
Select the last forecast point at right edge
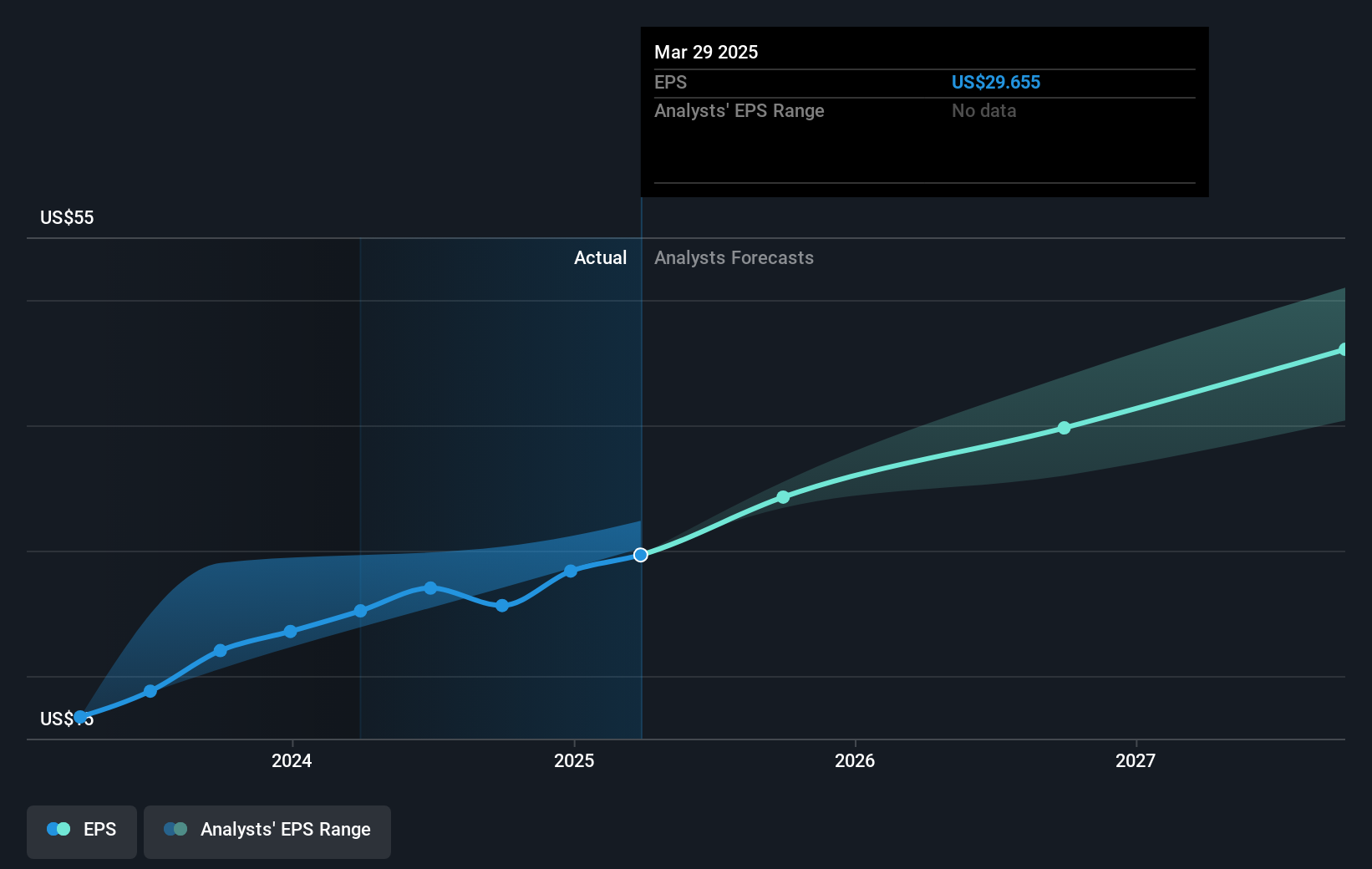[x=1344, y=349]
